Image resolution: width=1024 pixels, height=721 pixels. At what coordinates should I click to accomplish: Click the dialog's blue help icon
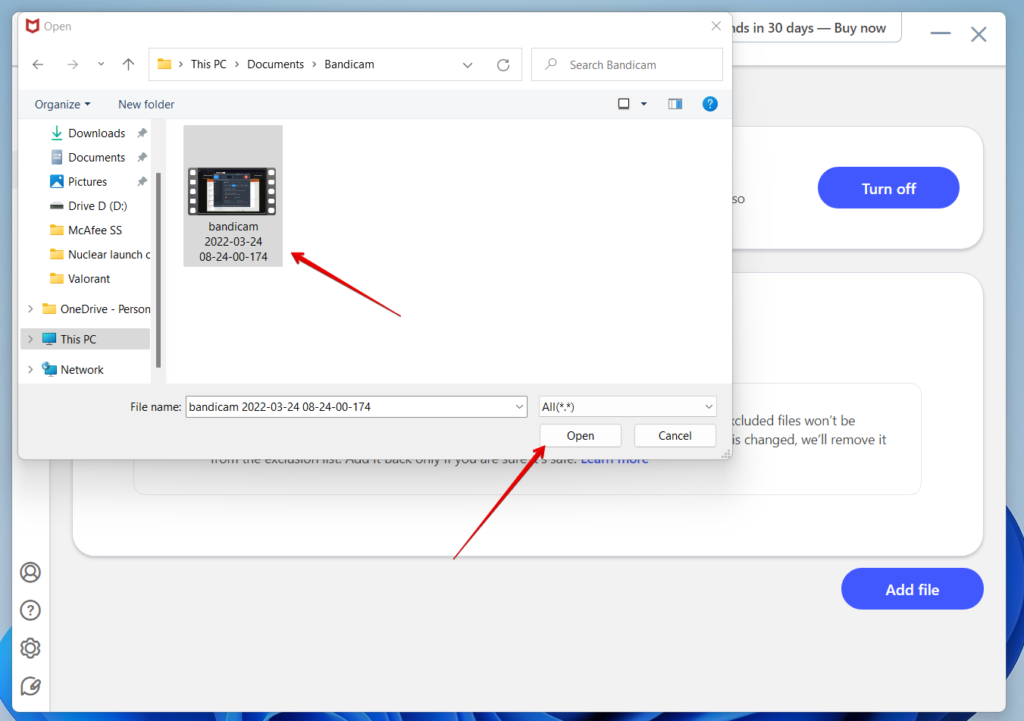tap(710, 103)
